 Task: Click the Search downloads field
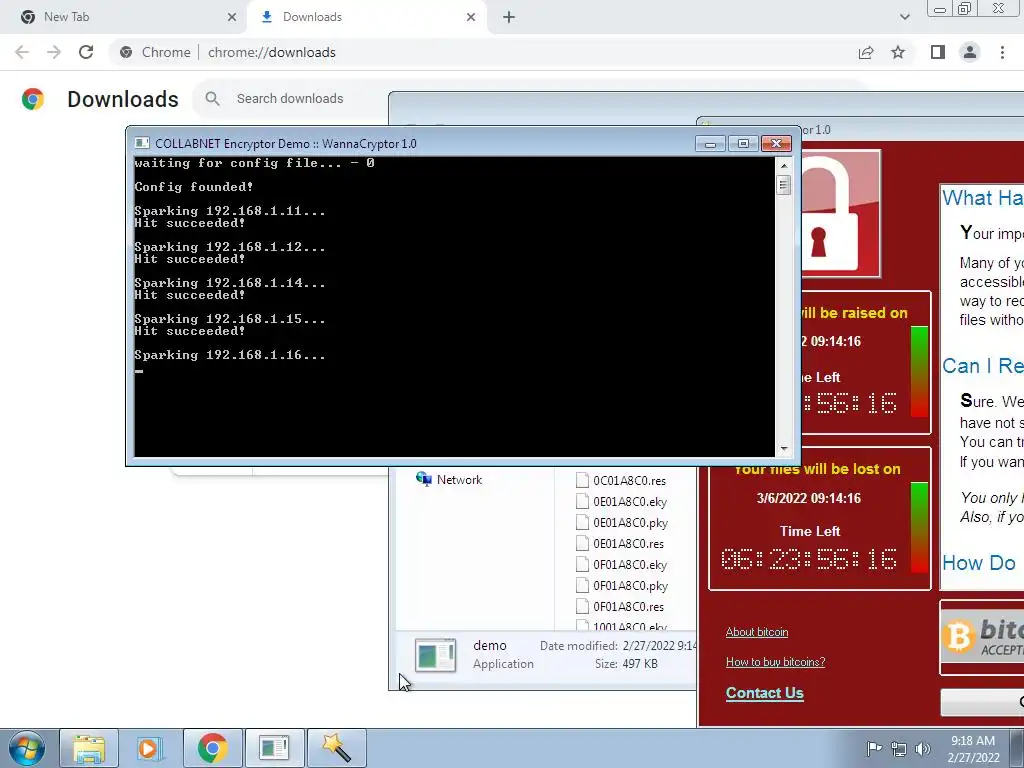click(290, 99)
